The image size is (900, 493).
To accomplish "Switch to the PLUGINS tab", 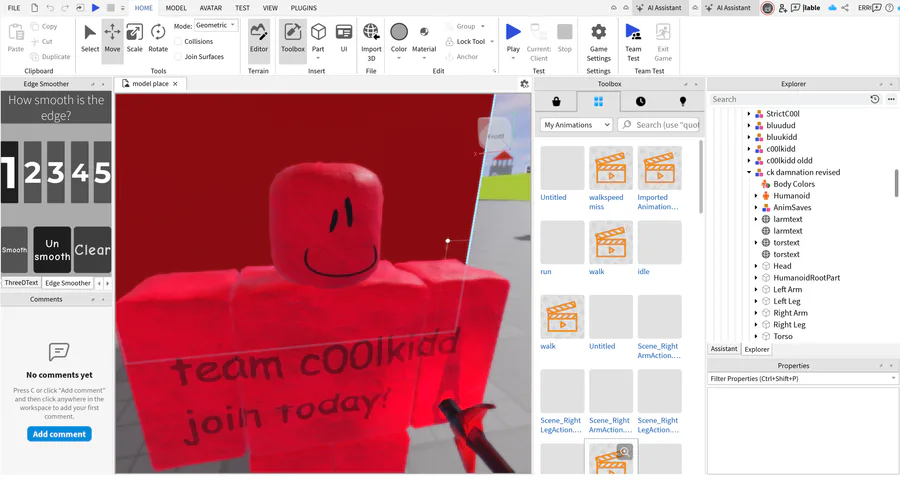I will [304, 8].
